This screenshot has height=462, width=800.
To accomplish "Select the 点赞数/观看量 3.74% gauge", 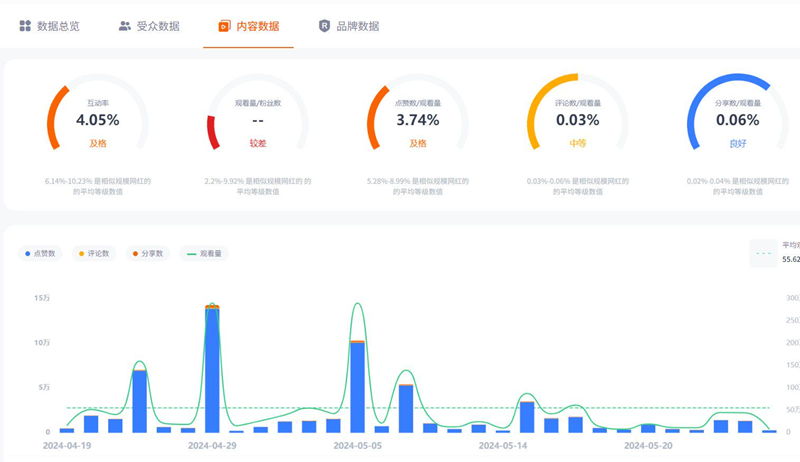I will (x=417, y=120).
